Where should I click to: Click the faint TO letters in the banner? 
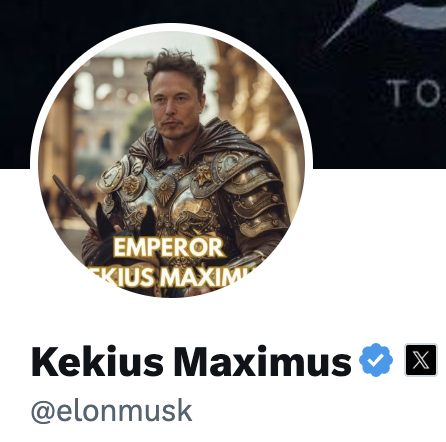(x=417, y=94)
